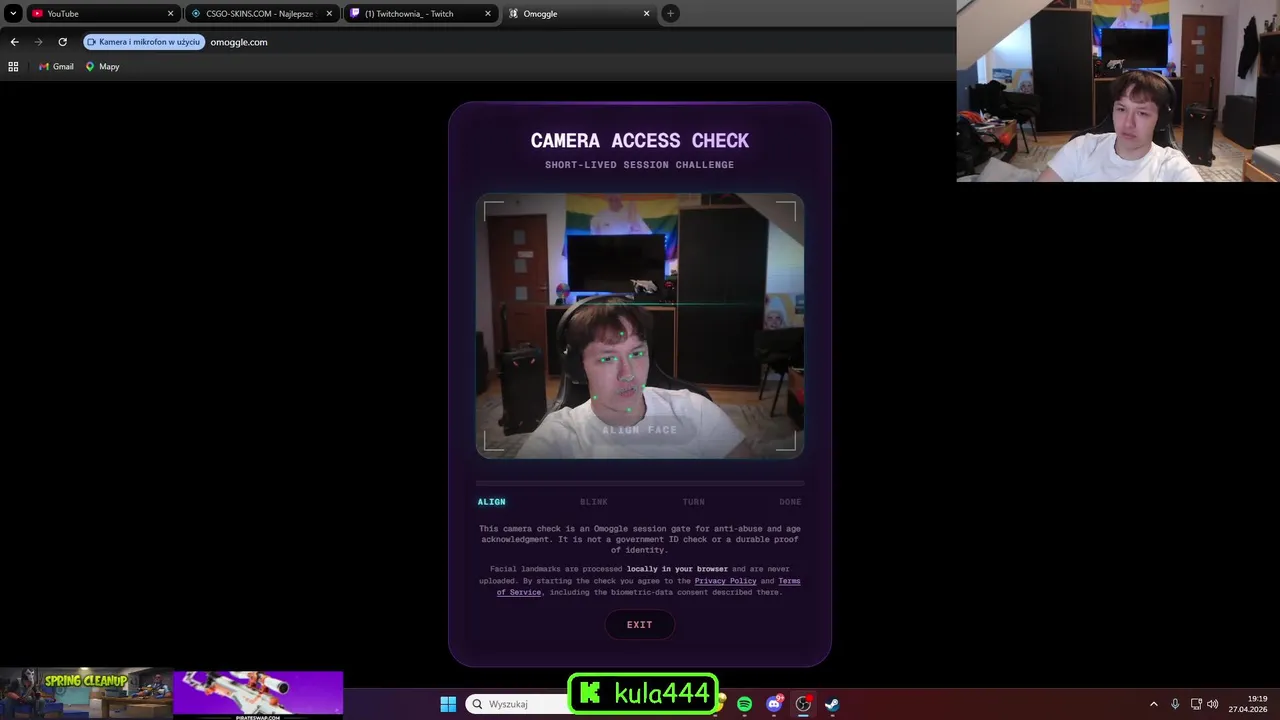Image resolution: width=1280 pixels, height=720 pixels.
Task: Open the volume tray icon
Action: [1213, 704]
